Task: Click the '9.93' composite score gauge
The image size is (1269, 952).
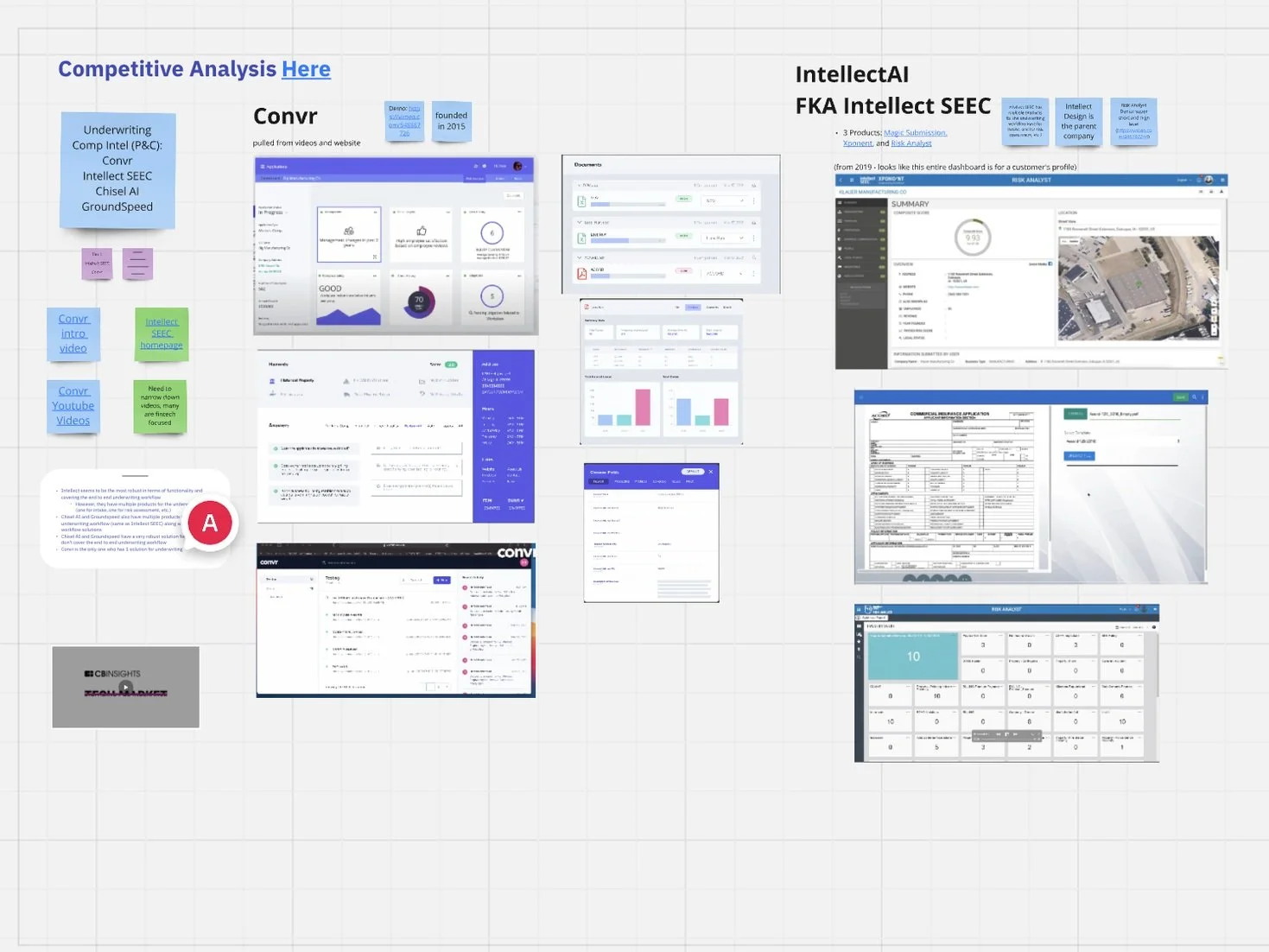Action: point(973,238)
